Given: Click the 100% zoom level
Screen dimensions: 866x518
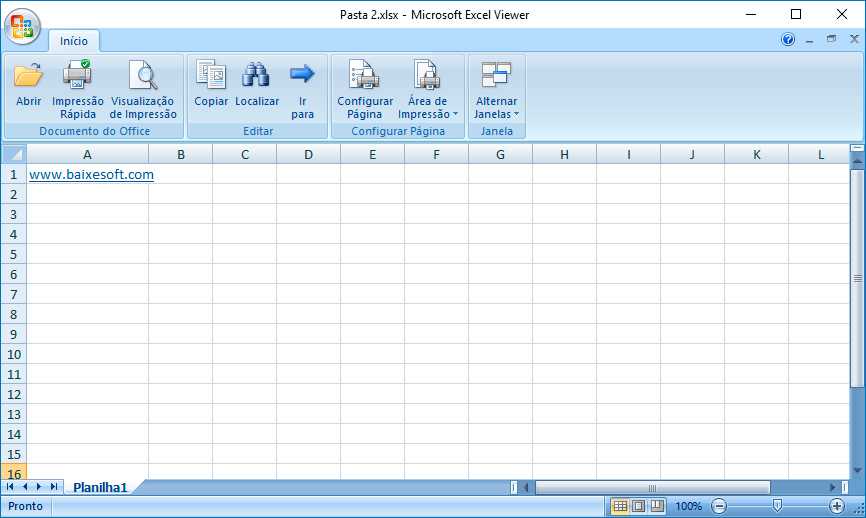Looking at the screenshot, I should 688,506.
